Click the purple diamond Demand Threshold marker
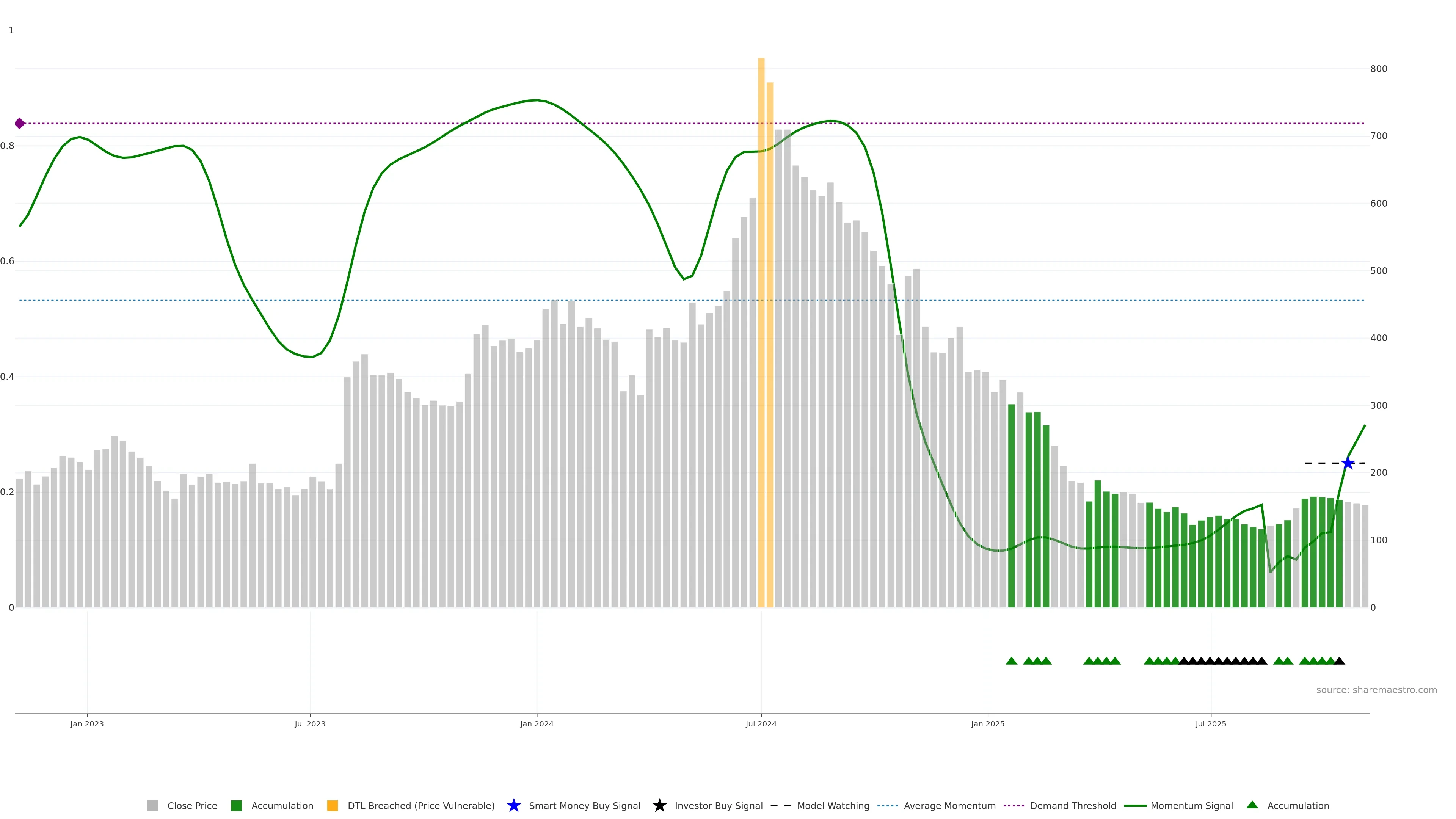The image size is (1456, 819). 20,123
